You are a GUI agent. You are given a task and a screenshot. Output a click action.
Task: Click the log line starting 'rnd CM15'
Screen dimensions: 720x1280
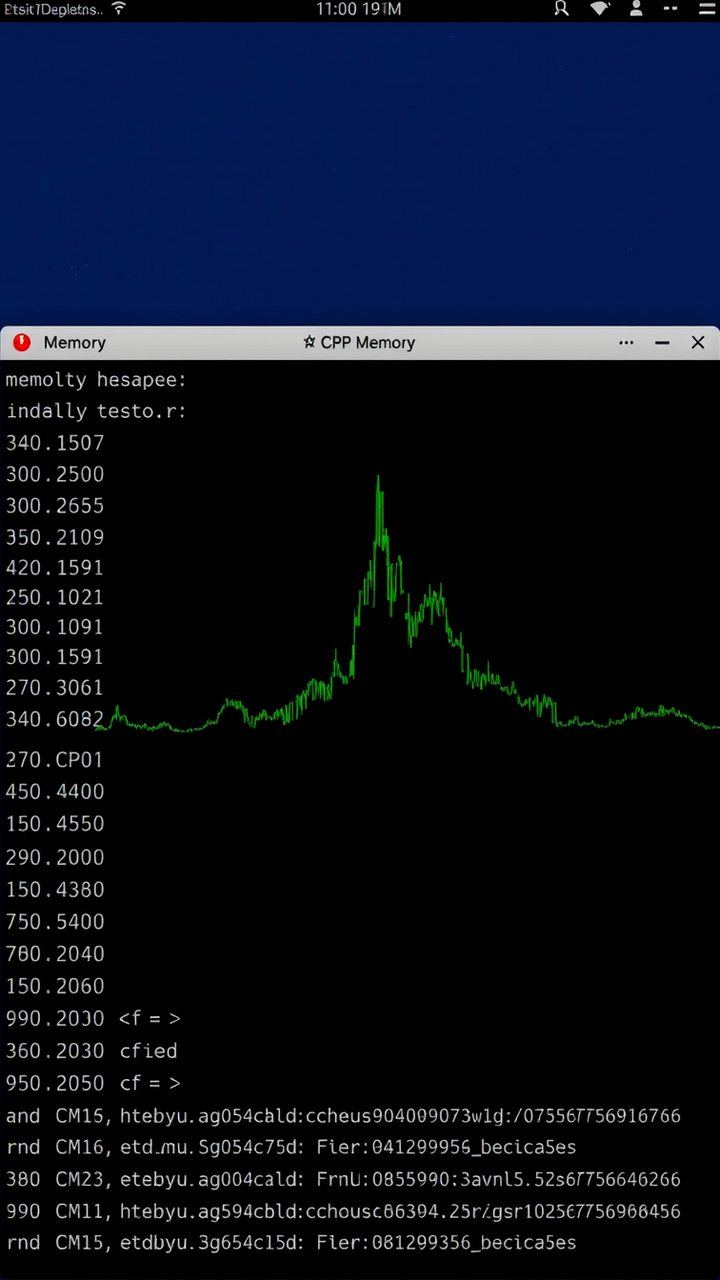(x=291, y=1243)
